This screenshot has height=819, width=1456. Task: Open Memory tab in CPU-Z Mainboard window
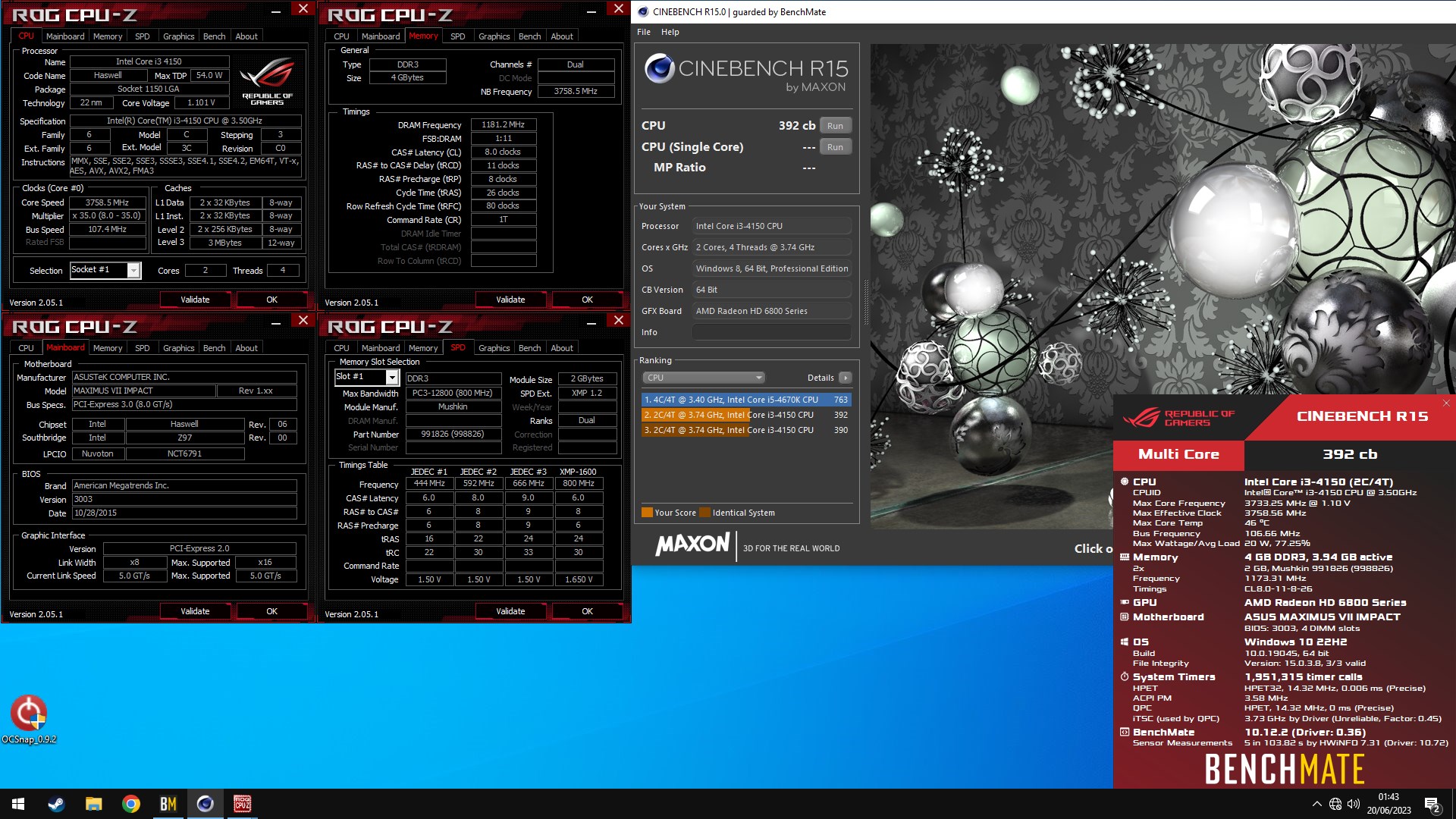108,348
